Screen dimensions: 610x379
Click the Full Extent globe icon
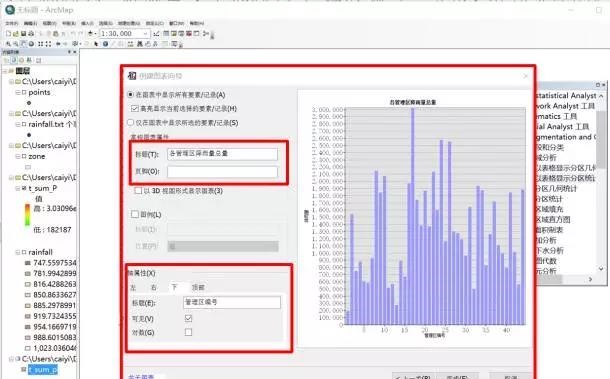(31, 44)
